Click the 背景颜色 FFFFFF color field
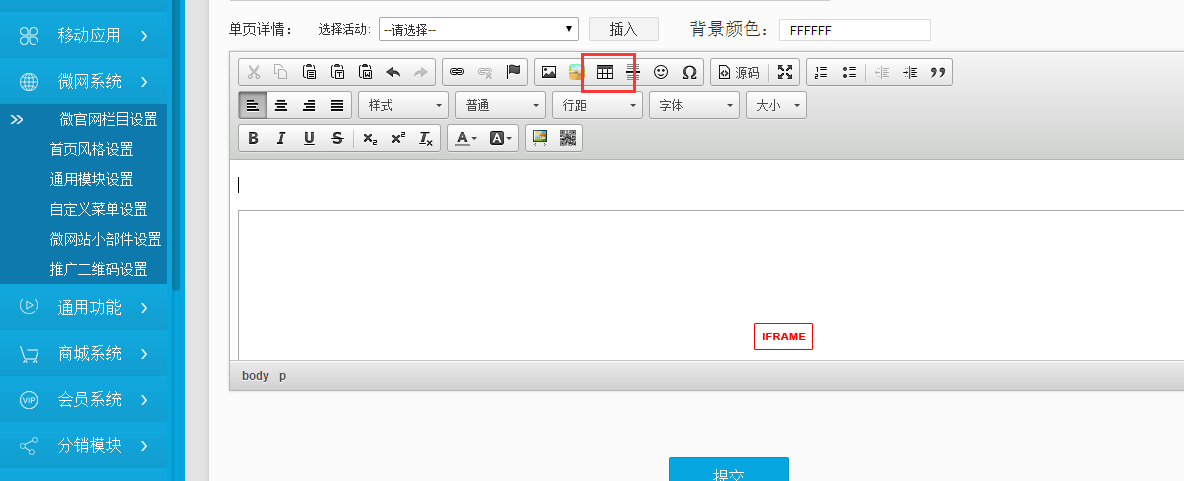1184x481 pixels. click(854, 30)
